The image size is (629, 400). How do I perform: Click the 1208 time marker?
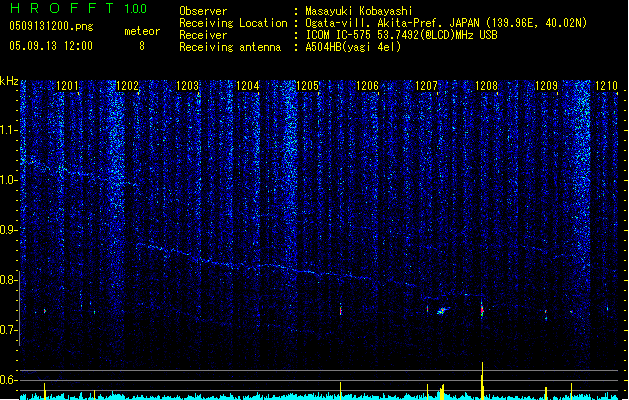click(486, 85)
